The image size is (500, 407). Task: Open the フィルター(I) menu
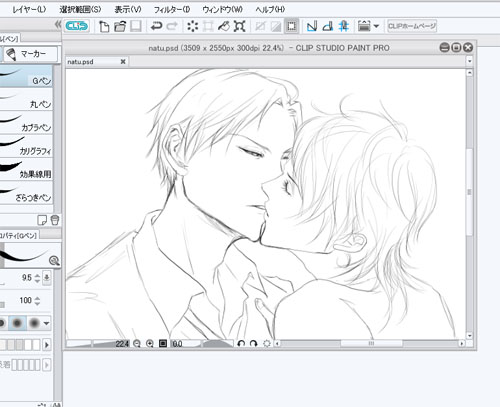pos(172,9)
